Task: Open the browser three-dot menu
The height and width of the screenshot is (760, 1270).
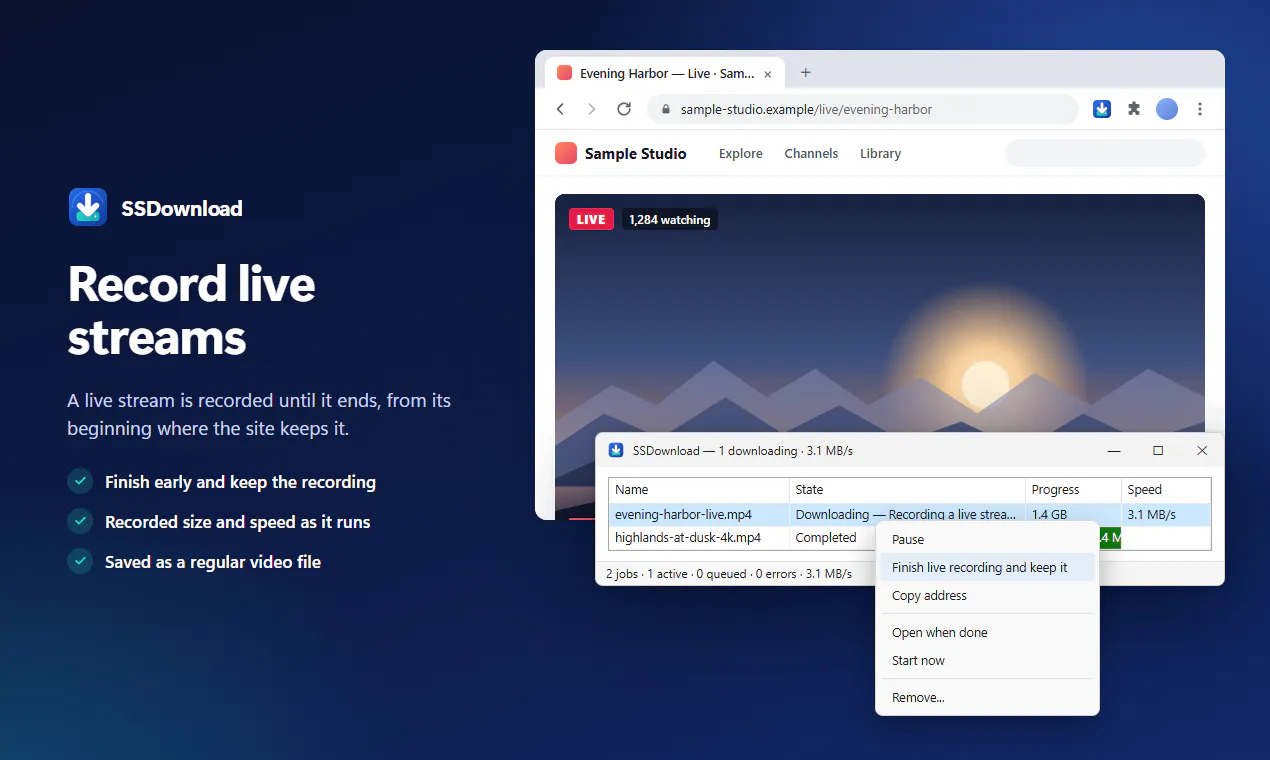Action: tap(1200, 109)
